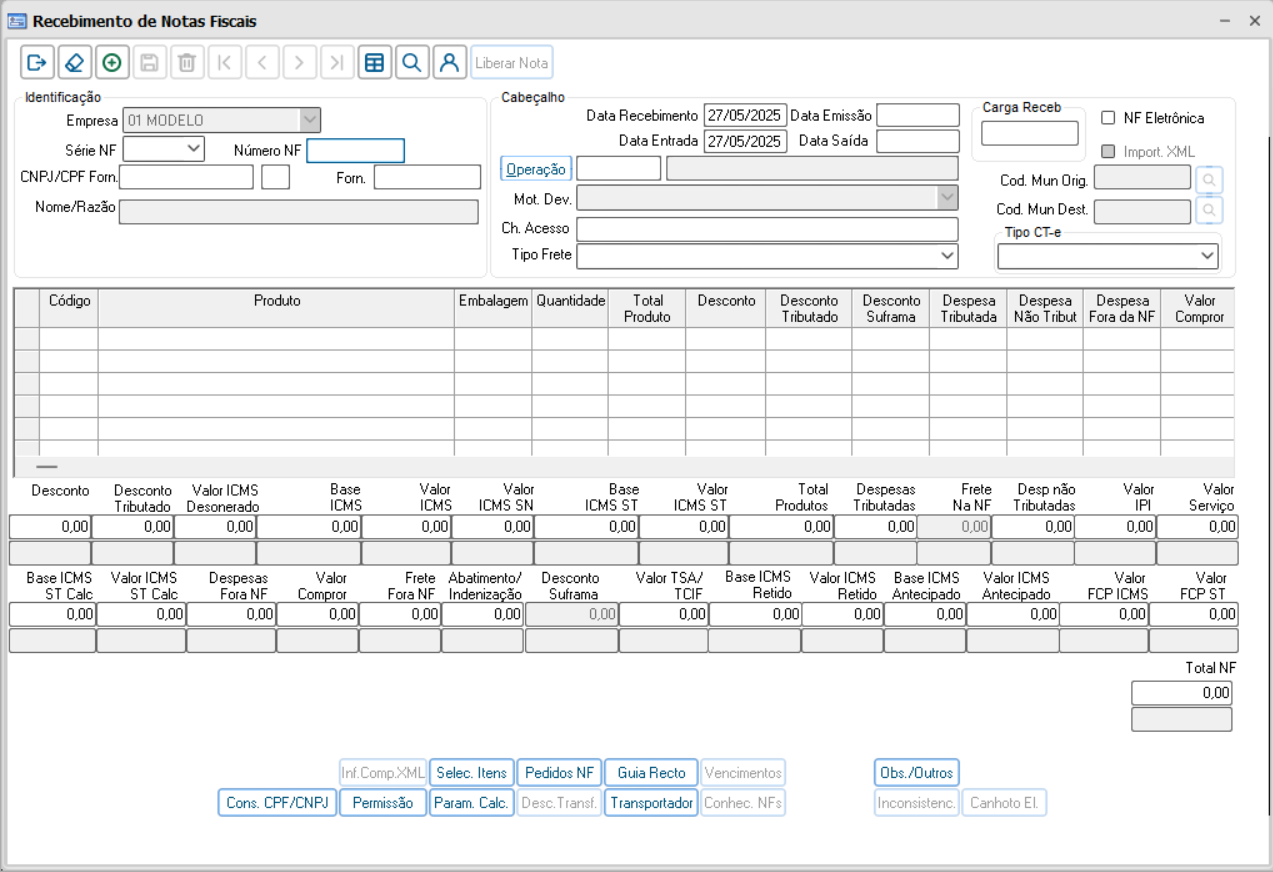Click the exit icon in the toolbar
This screenshot has width=1273, height=872.
pos(37,63)
